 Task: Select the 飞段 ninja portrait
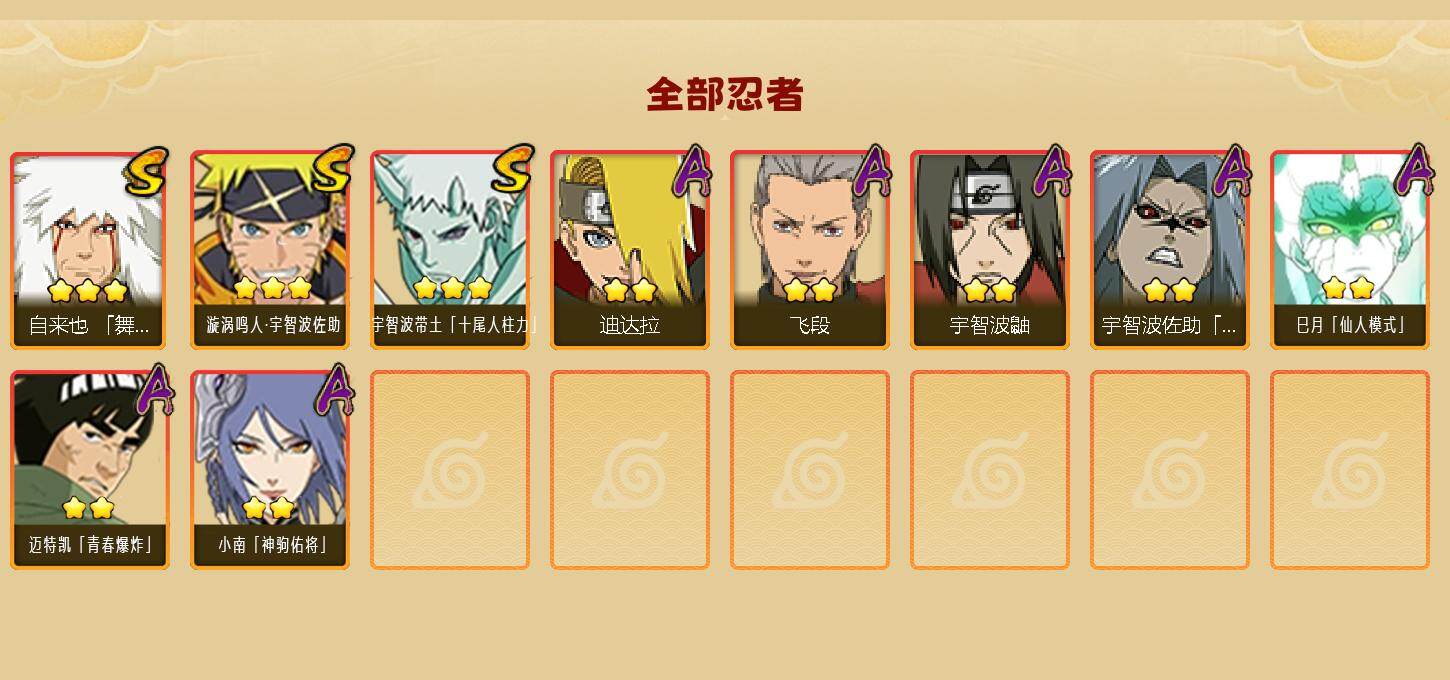[810, 250]
